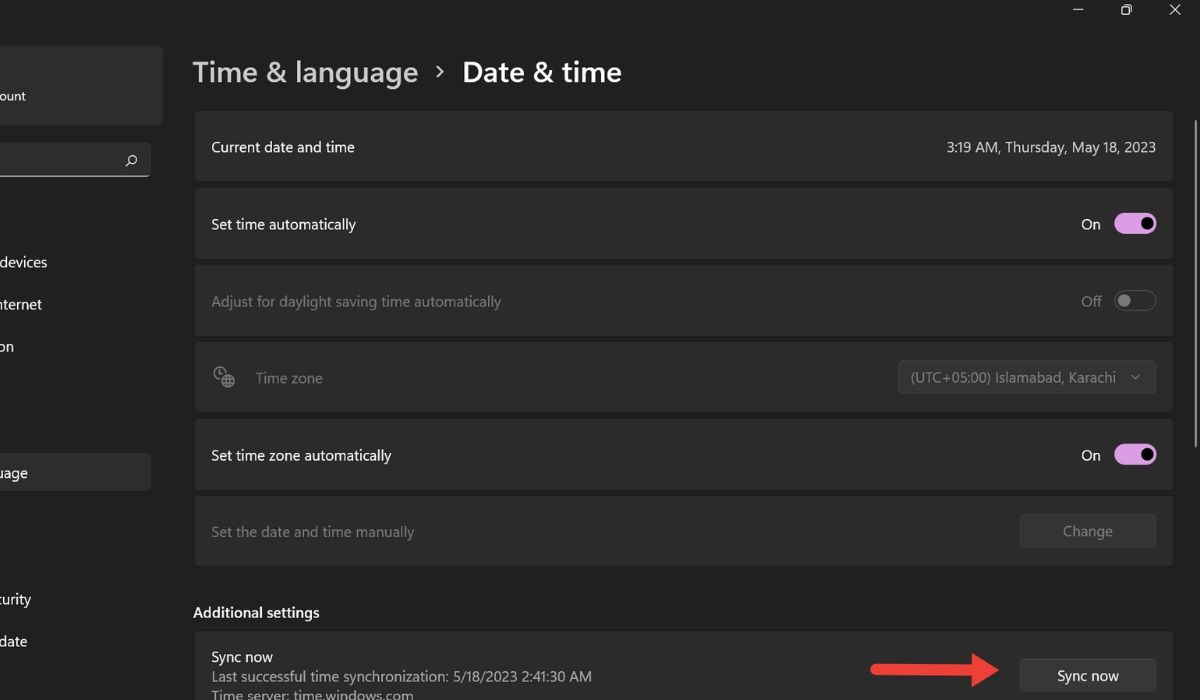Navigate to Windows Update in the sidebar
The height and width of the screenshot is (700, 1200).
click(x=14, y=641)
